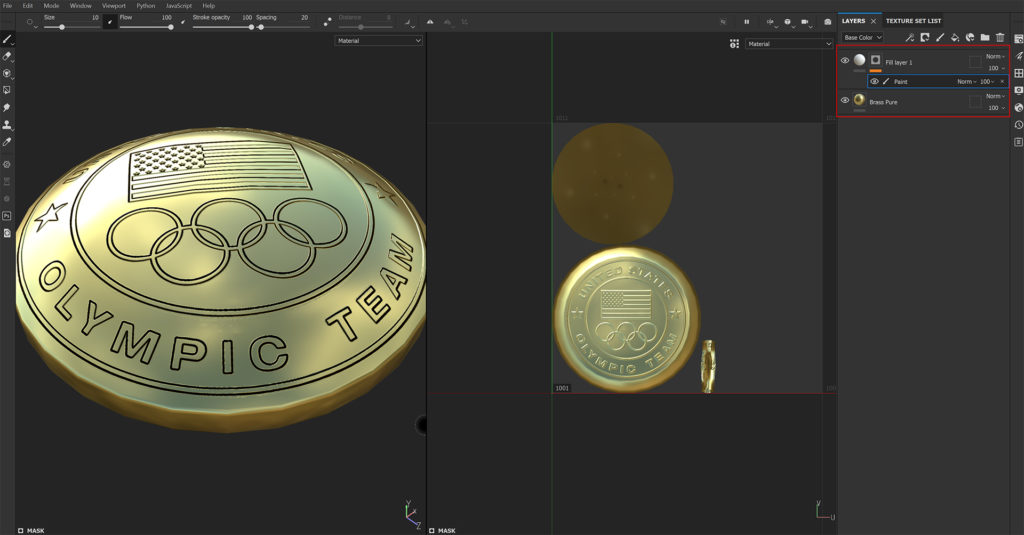Select the Eraser tool
Screen dimensions: 1024x535
click(x=7, y=56)
